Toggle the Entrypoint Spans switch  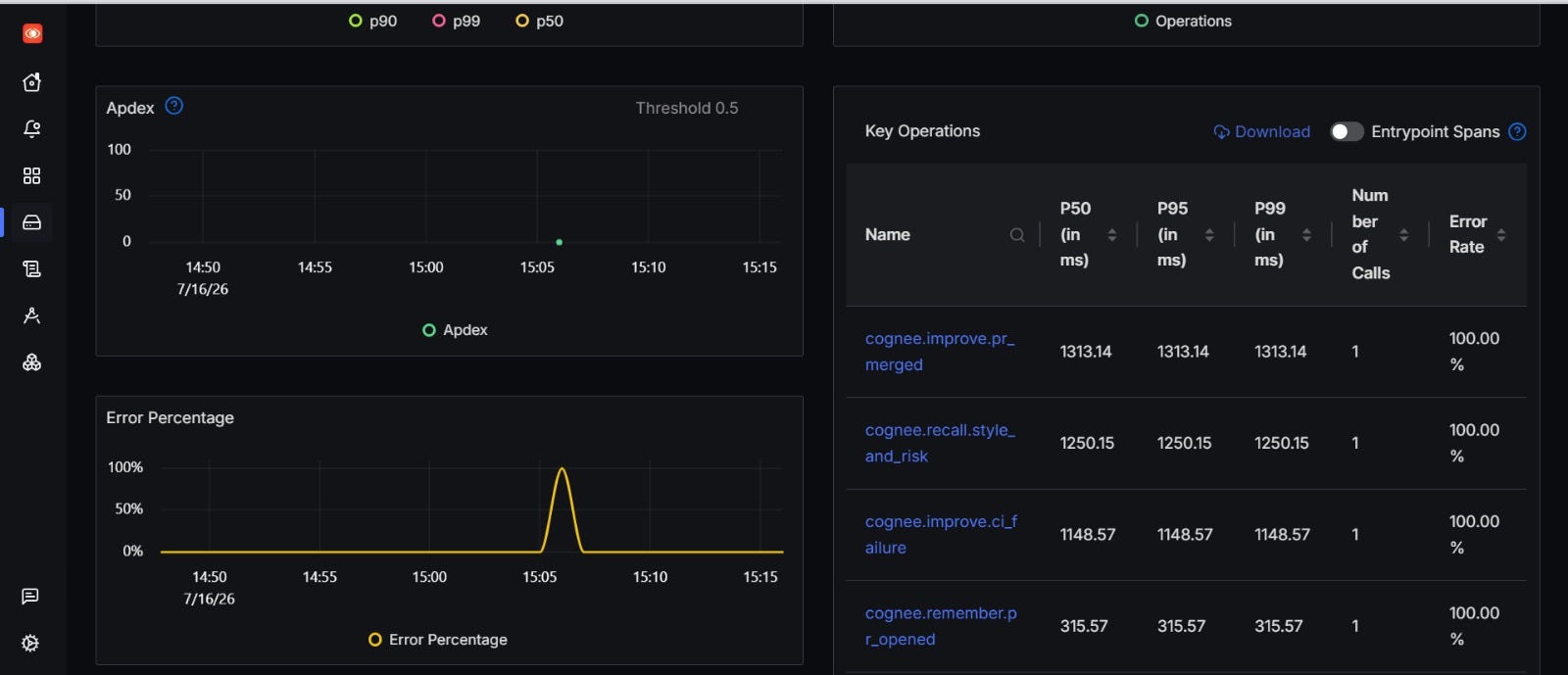1347,131
